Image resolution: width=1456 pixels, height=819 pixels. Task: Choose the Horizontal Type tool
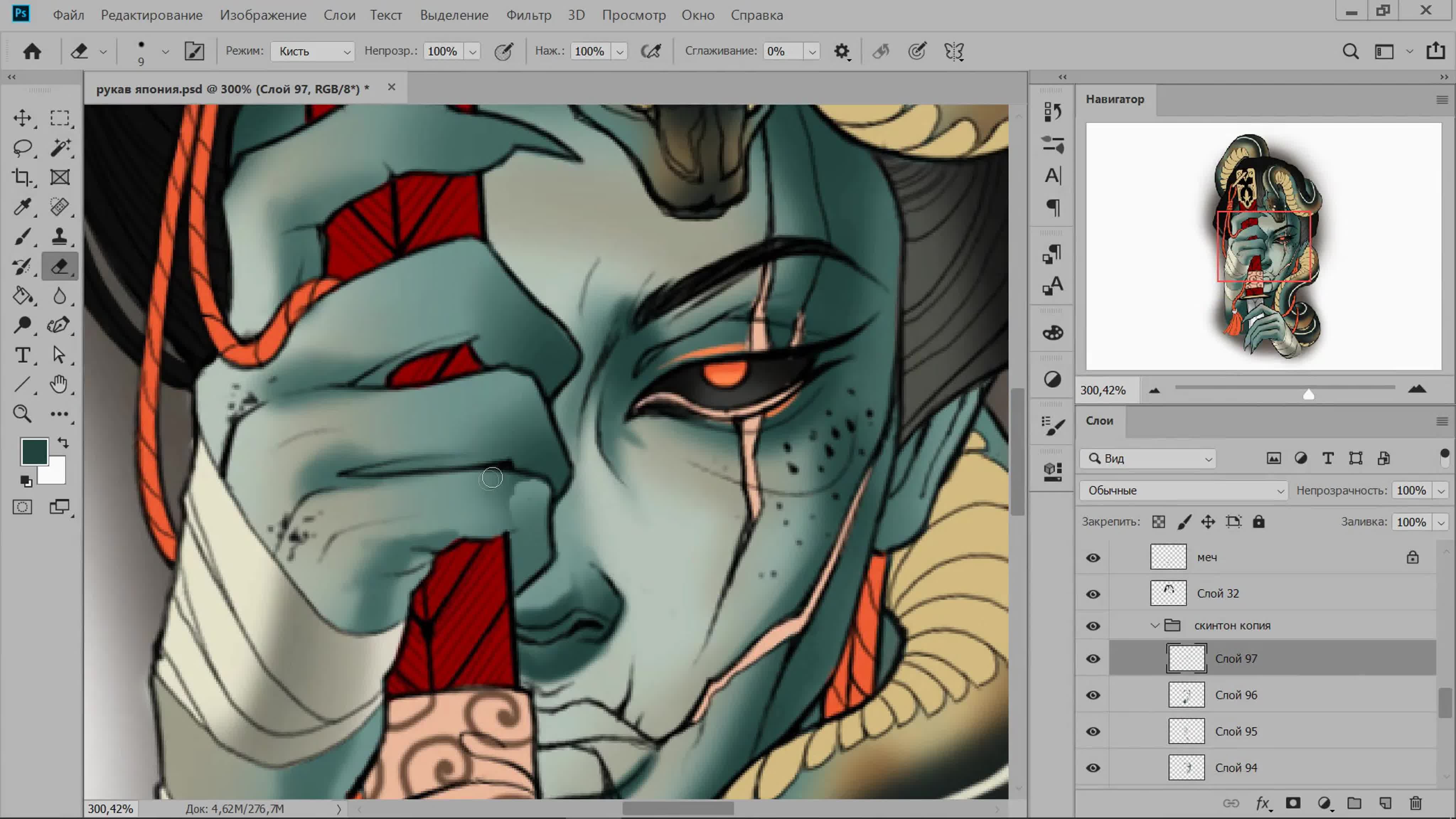click(23, 355)
